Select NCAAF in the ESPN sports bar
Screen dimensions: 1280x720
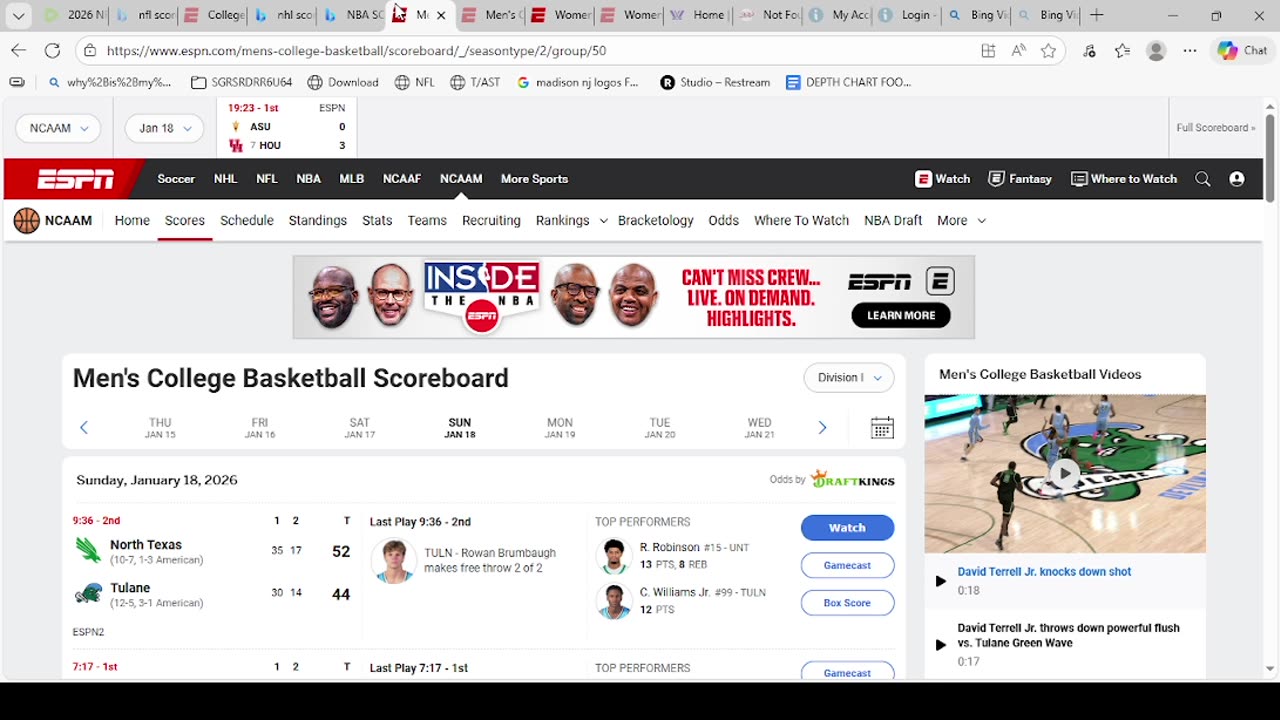pos(402,179)
